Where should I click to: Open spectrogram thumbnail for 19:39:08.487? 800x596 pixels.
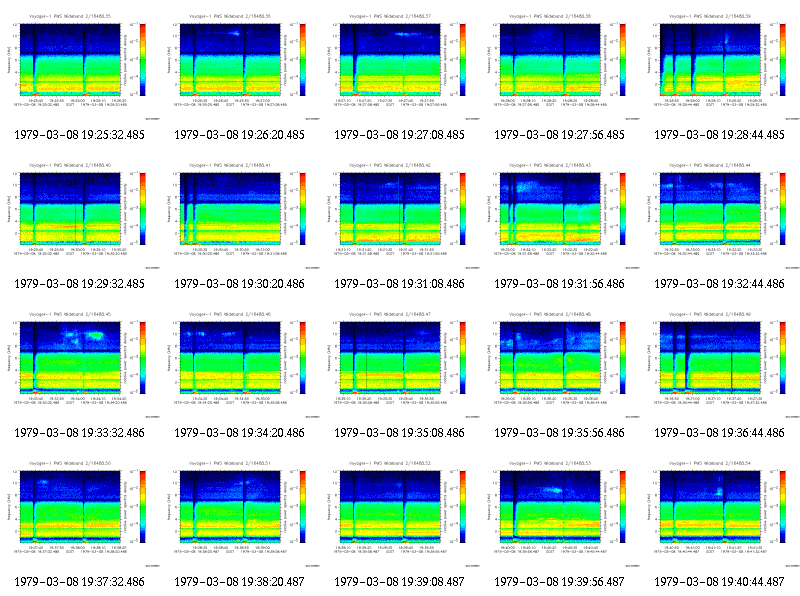coord(400,513)
